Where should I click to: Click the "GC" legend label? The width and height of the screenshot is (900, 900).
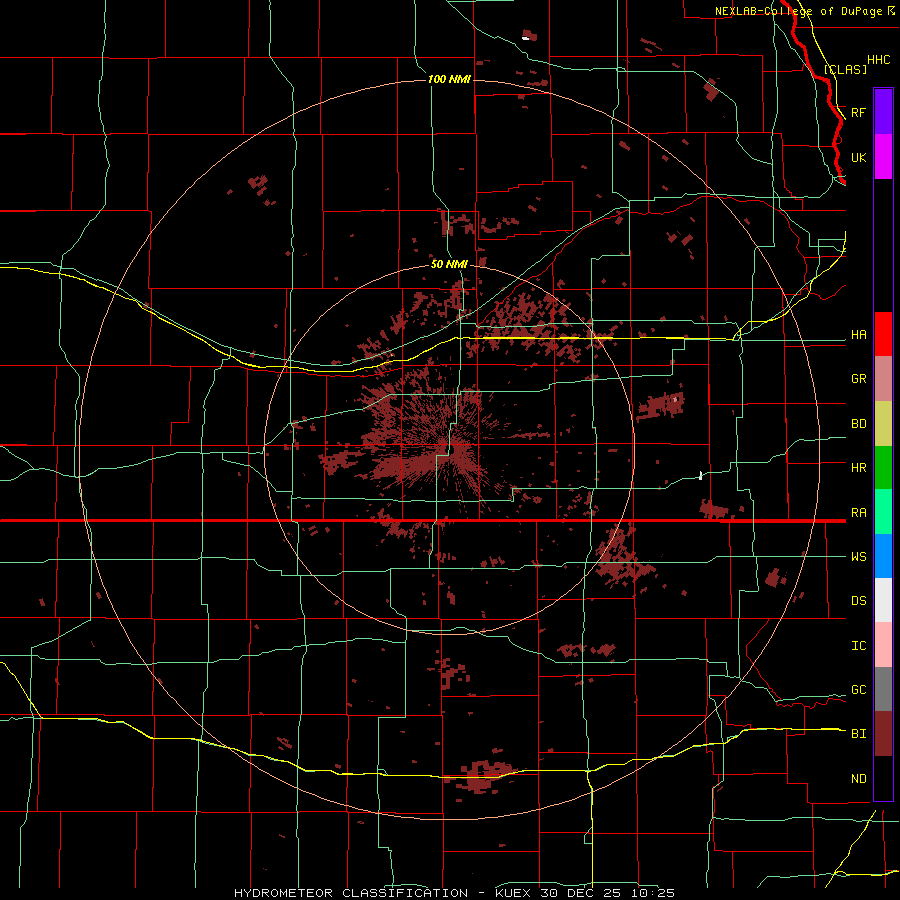click(858, 689)
